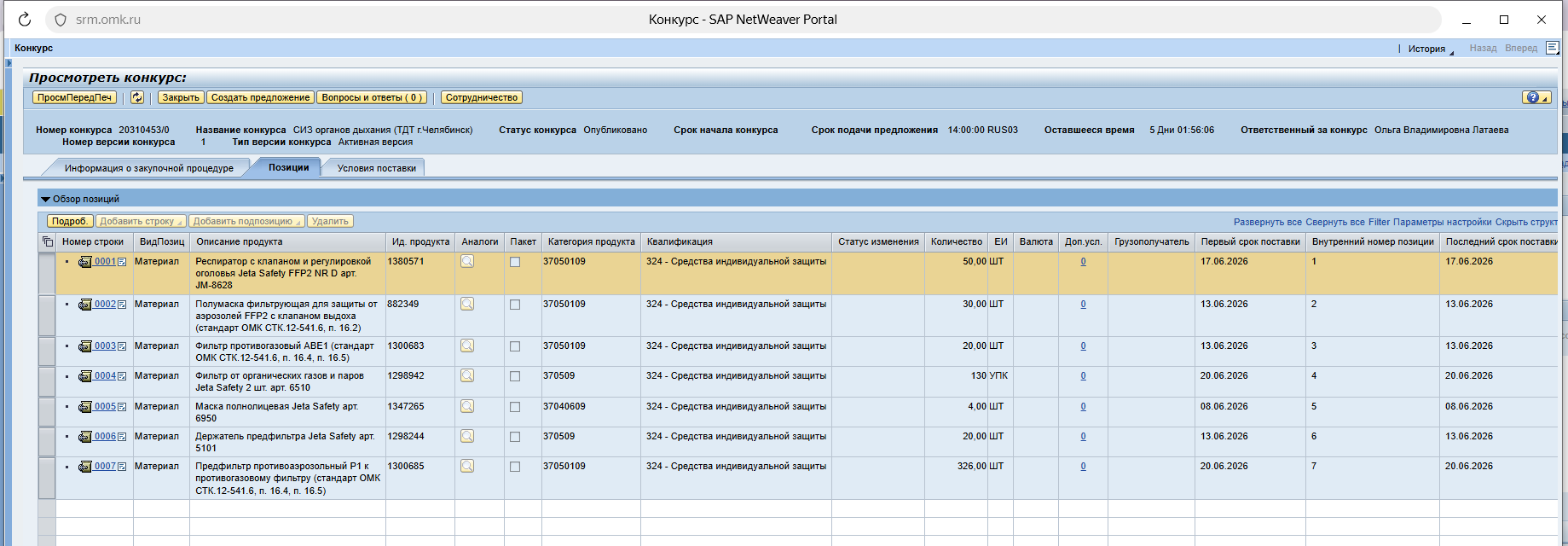Screen dimensions: 1568x546
Task: Check the Пакет box for row 0007
Action: pyautogui.click(x=515, y=467)
